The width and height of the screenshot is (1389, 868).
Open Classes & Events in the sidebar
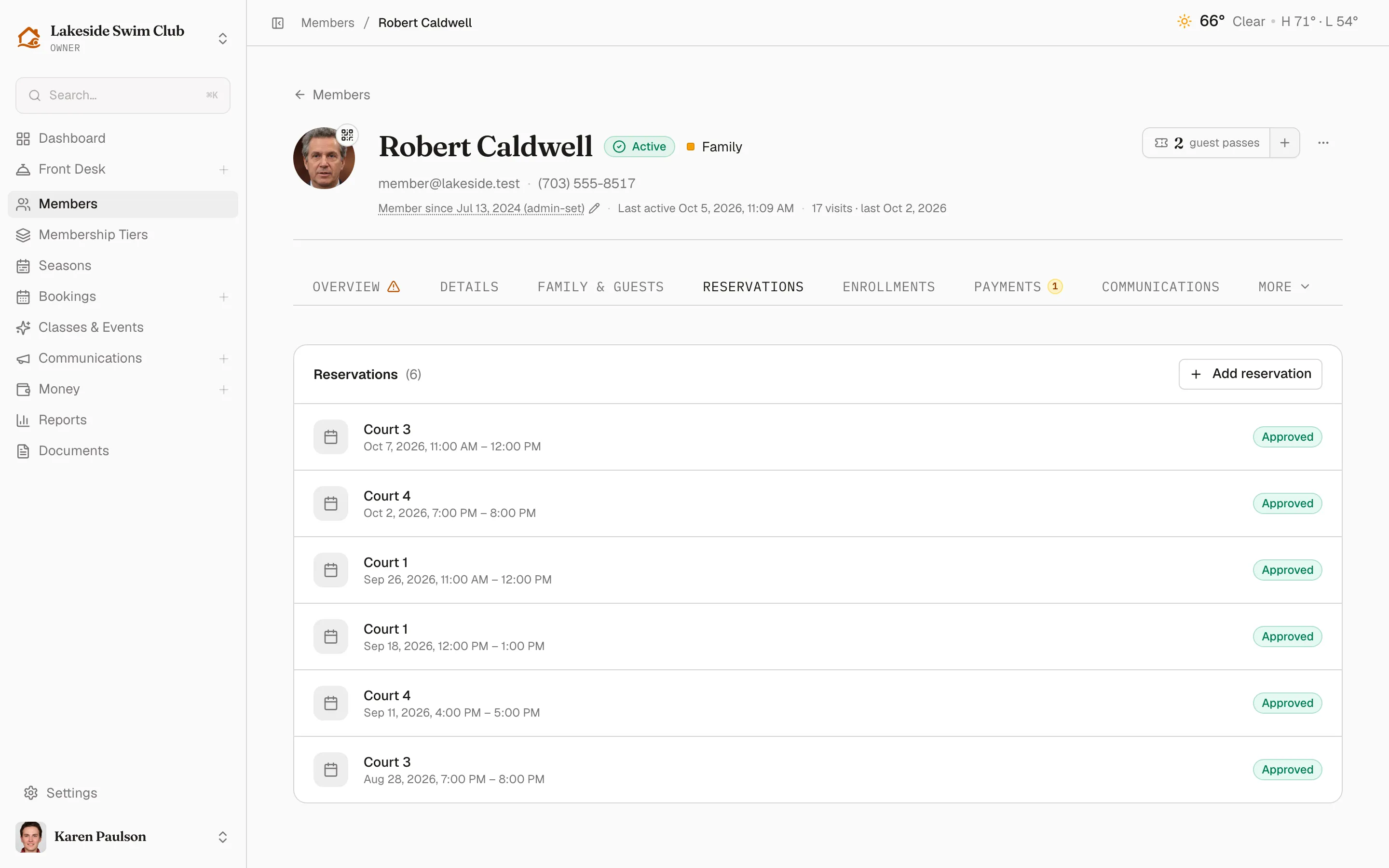(x=123, y=327)
